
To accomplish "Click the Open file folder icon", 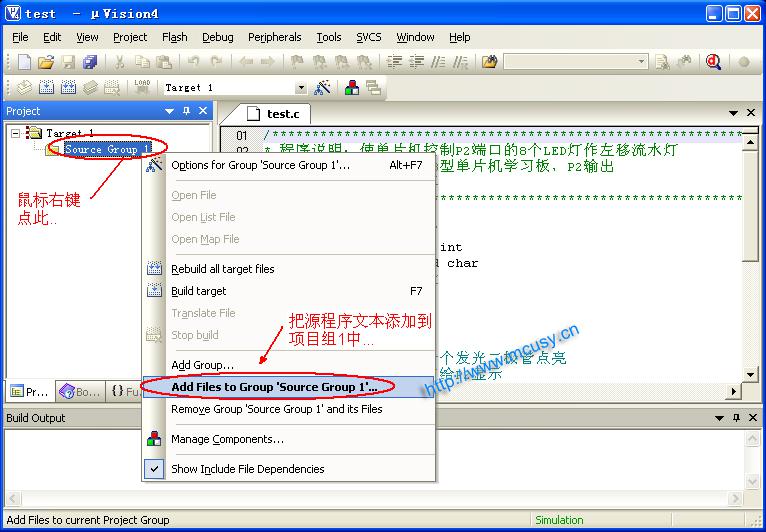I will click(46, 62).
